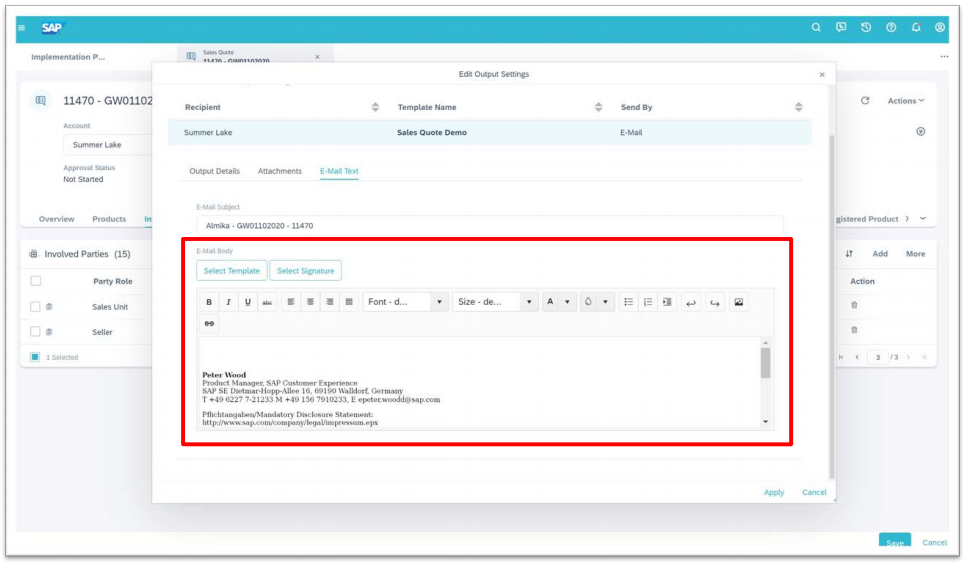Switch to Attachments tab
Viewport: 963px width, 569px height.
(279, 171)
